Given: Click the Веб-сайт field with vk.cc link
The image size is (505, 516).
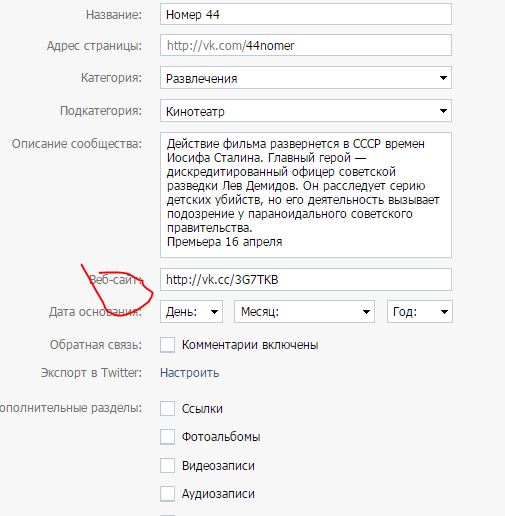Looking at the screenshot, I should click(306, 279).
